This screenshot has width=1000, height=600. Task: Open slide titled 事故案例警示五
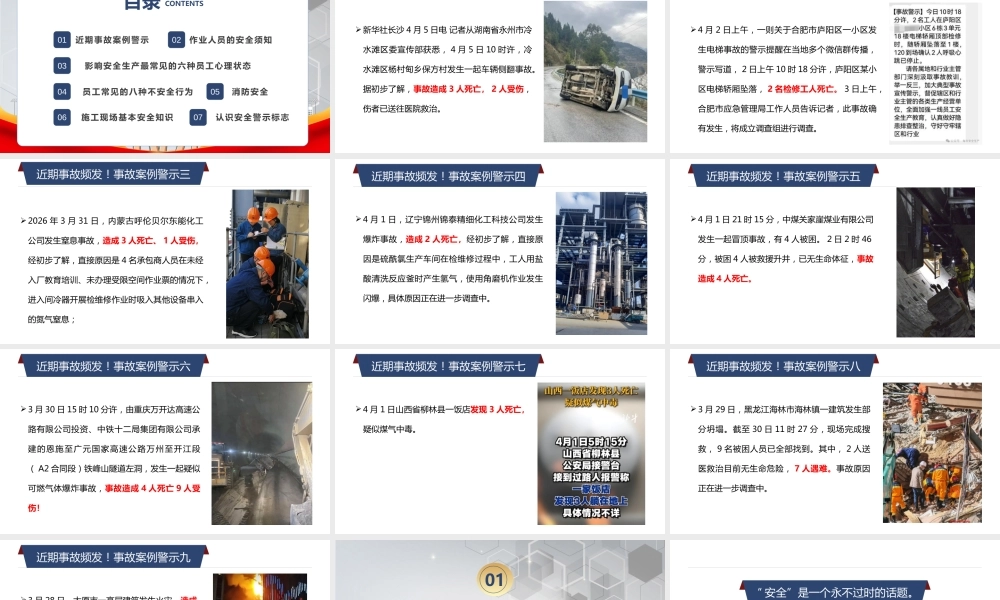point(783,176)
